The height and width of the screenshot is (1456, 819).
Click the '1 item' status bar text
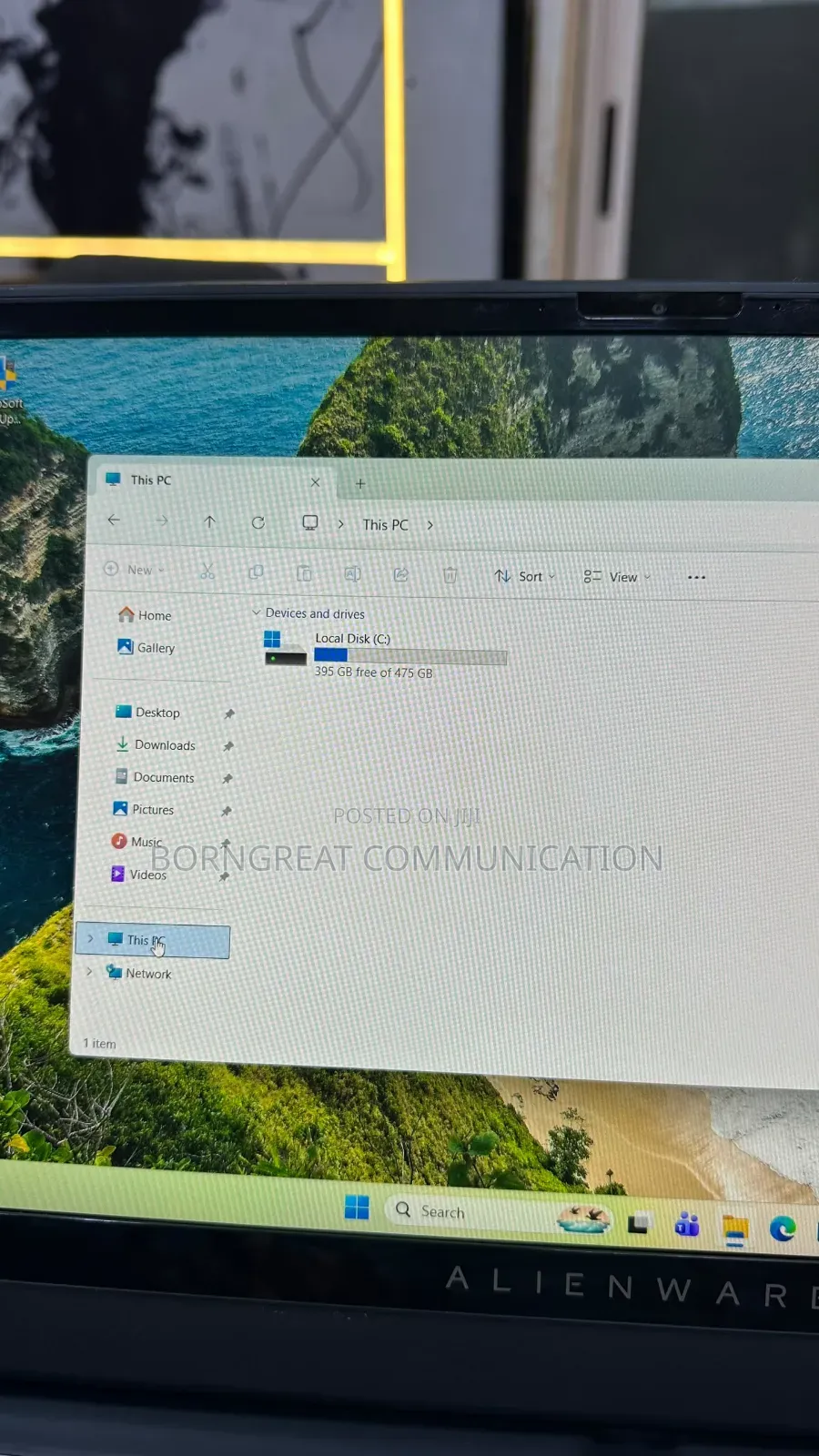click(x=99, y=1044)
